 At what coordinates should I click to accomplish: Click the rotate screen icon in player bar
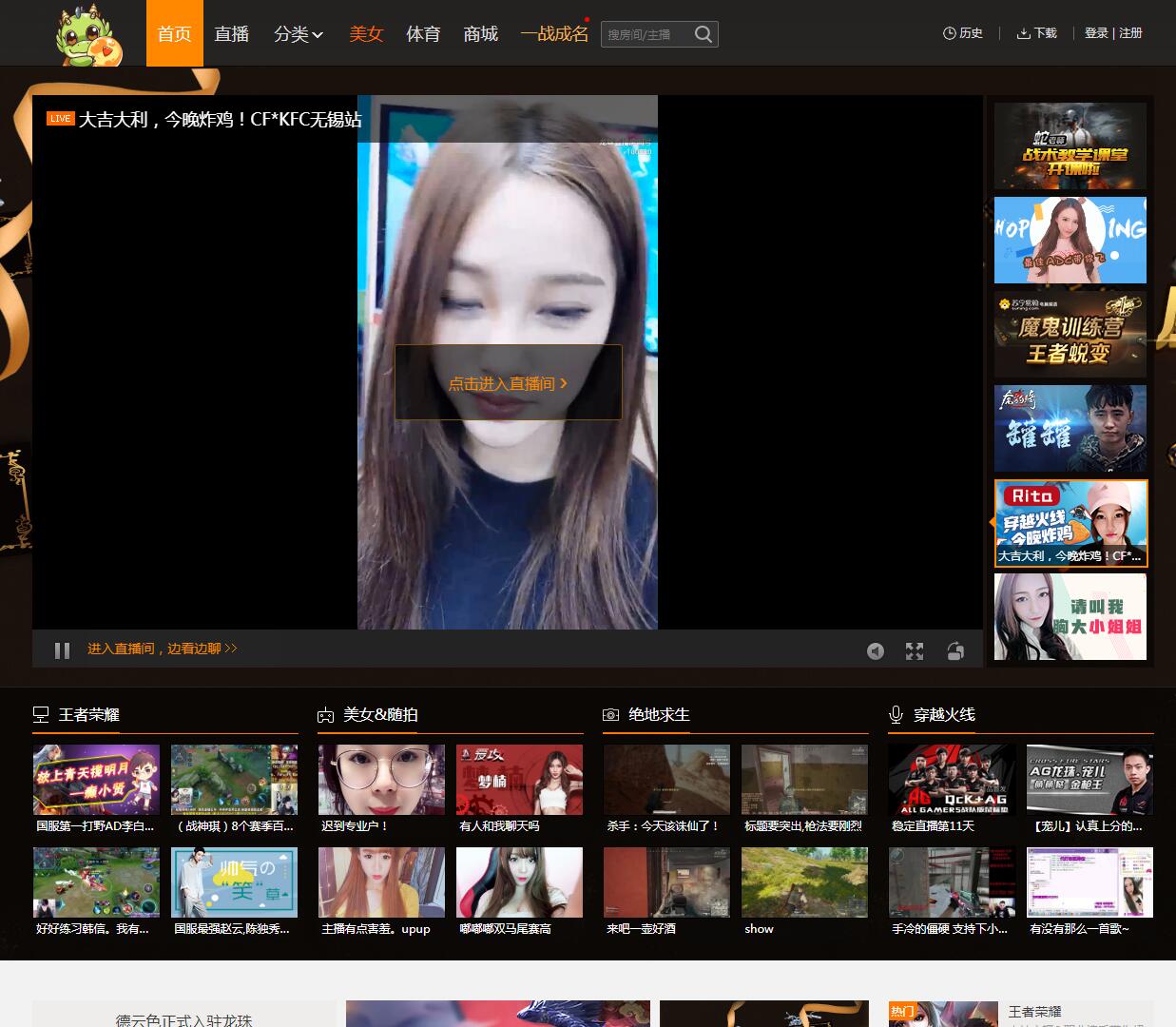pyautogui.click(x=955, y=650)
